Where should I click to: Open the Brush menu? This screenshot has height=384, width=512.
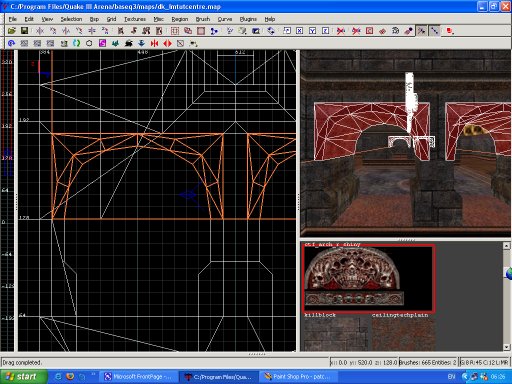[x=203, y=19]
